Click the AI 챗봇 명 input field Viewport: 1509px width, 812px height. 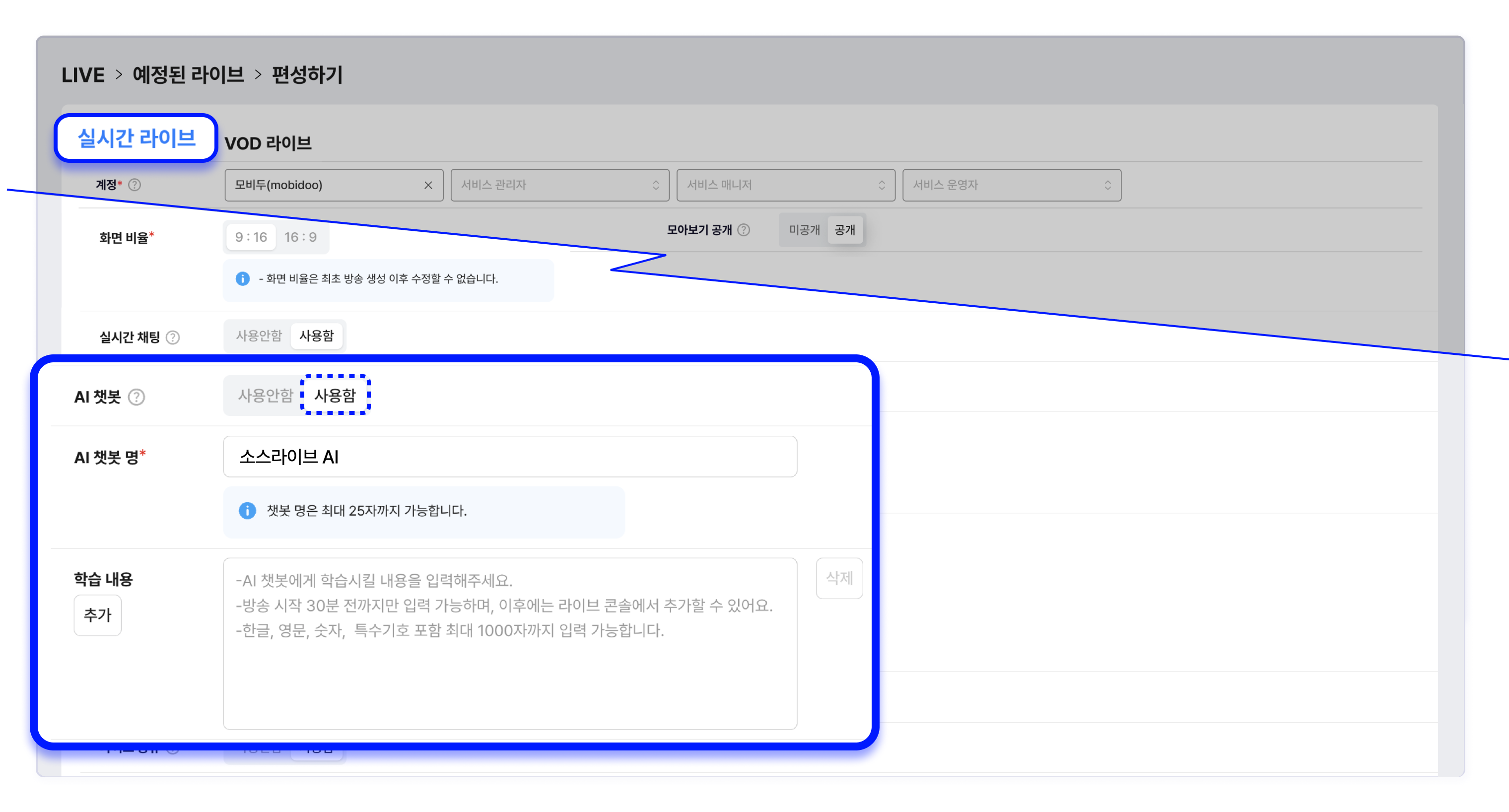coord(510,457)
